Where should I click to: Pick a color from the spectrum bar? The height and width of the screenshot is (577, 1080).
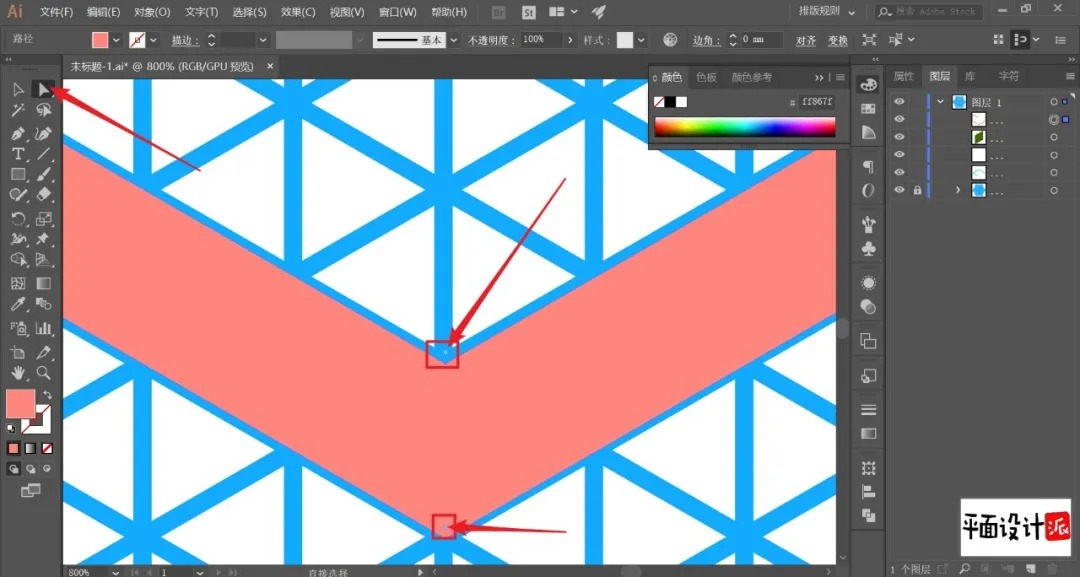(745, 127)
